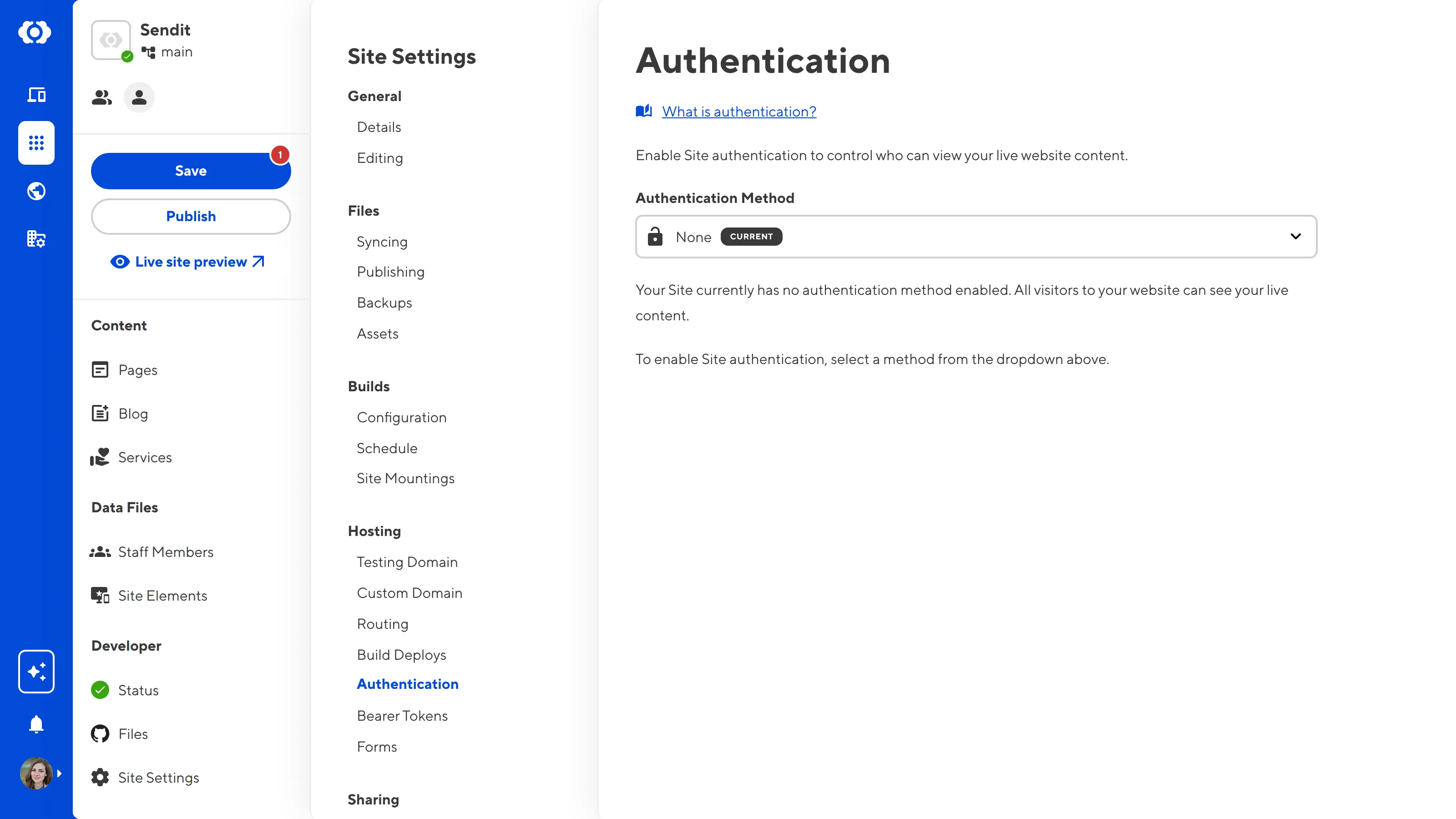Screen dimensions: 1456x819
Task: Expand the Authentication Method dropdown
Action: coord(976,237)
